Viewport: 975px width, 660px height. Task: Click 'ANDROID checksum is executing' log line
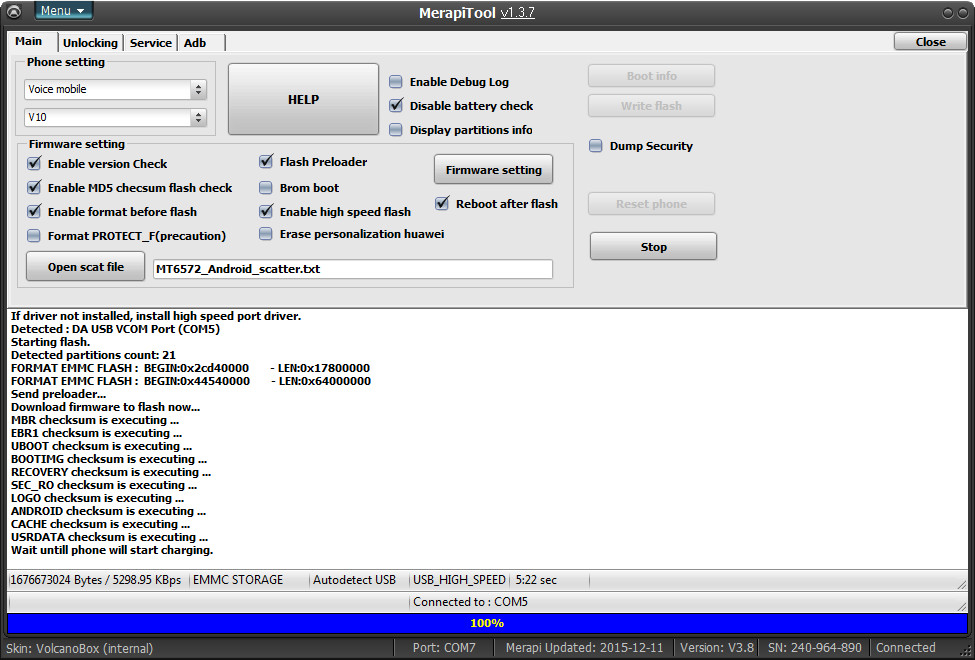coord(108,511)
